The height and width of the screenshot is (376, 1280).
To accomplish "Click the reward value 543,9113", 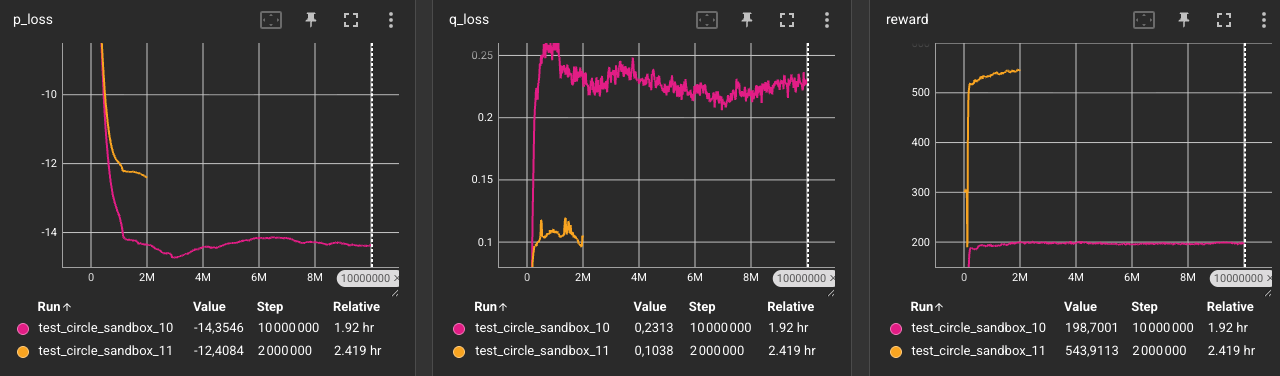I will [x=1093, y=351].
